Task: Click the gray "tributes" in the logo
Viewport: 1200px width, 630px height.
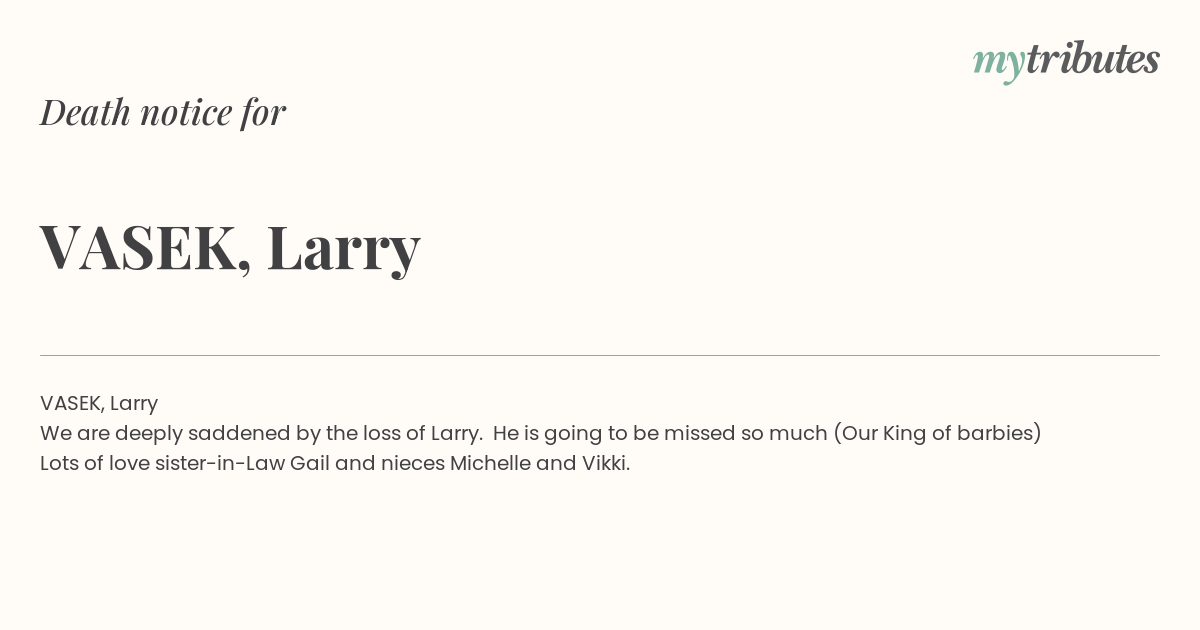Action: [x=1093, y=59]
